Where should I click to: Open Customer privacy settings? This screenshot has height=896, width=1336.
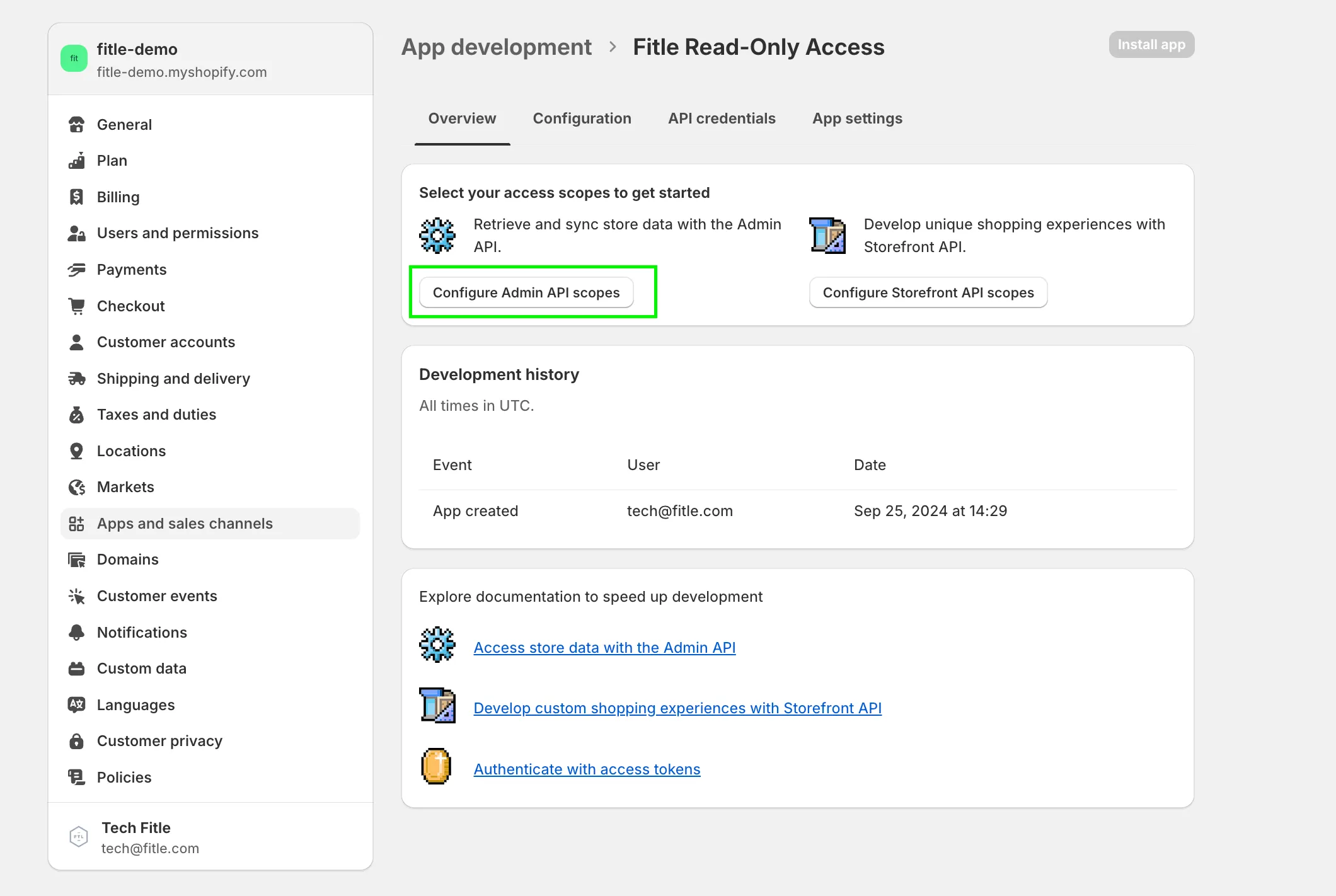210,741
